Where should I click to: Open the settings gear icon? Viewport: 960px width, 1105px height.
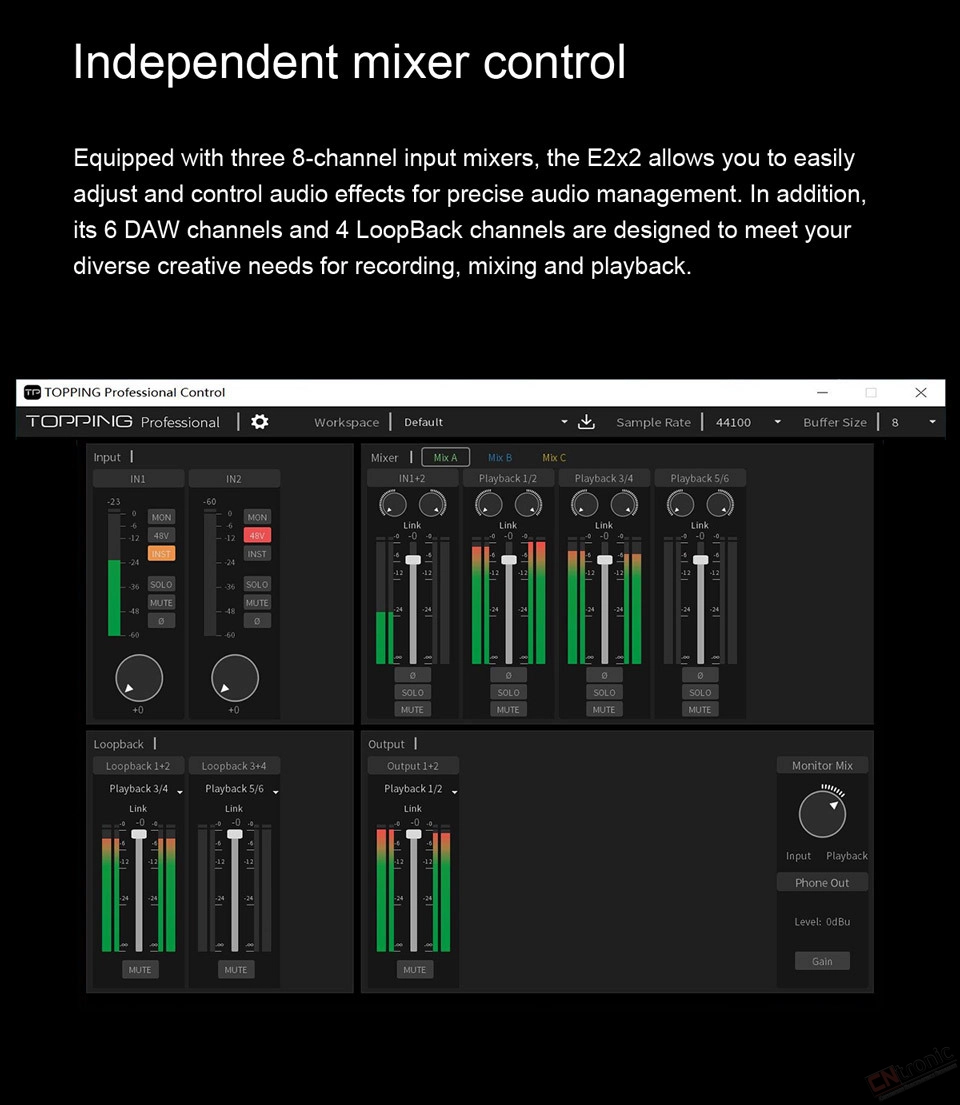pos(260,422)
